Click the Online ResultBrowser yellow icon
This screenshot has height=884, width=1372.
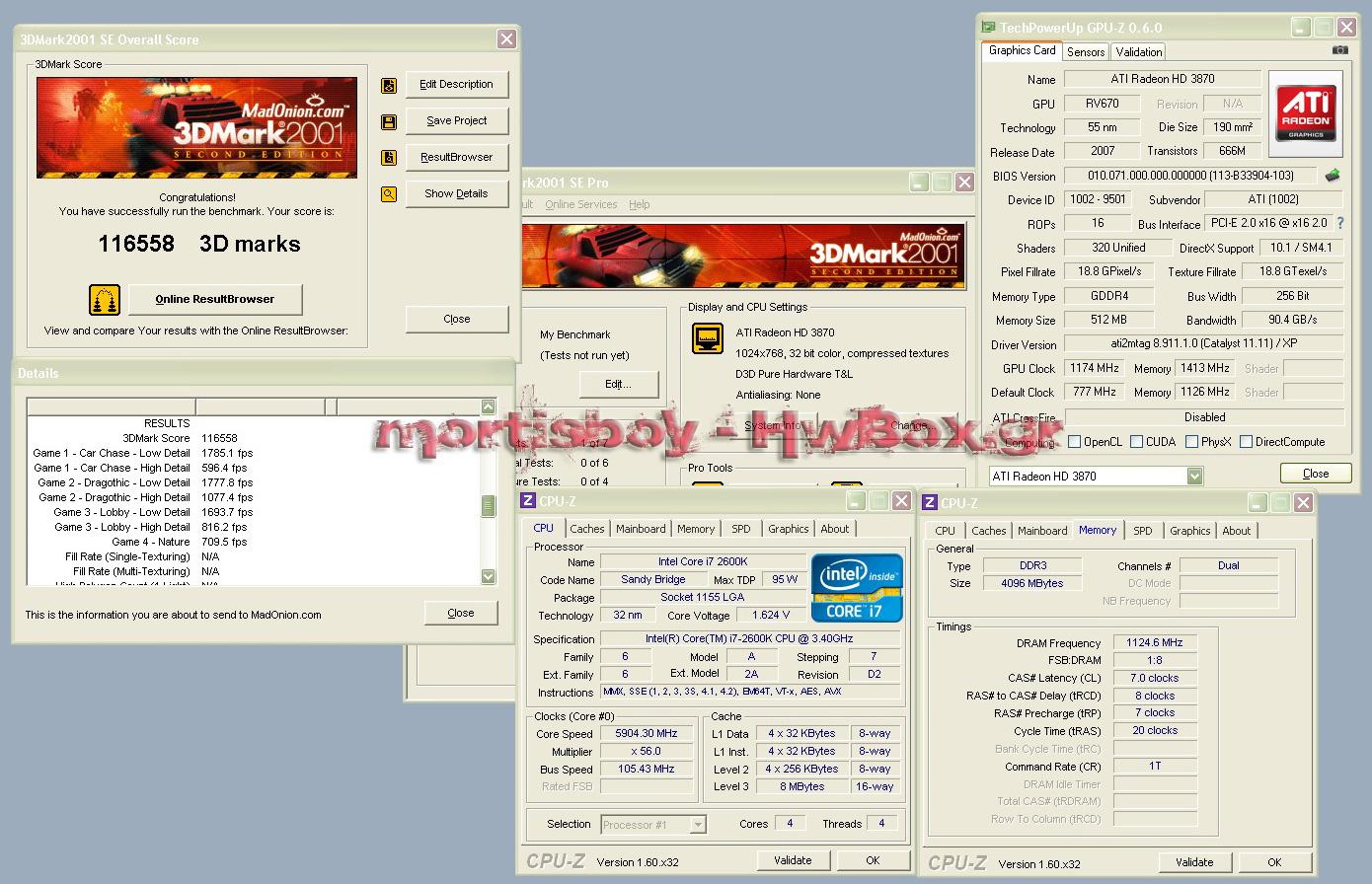[105, 299]
